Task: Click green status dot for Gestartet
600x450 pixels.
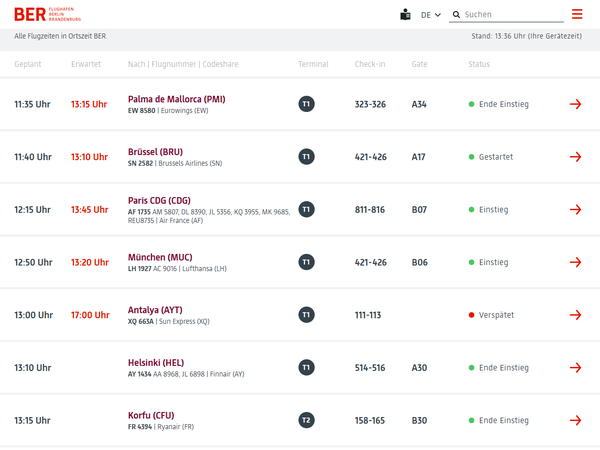Action: (471, 157)
